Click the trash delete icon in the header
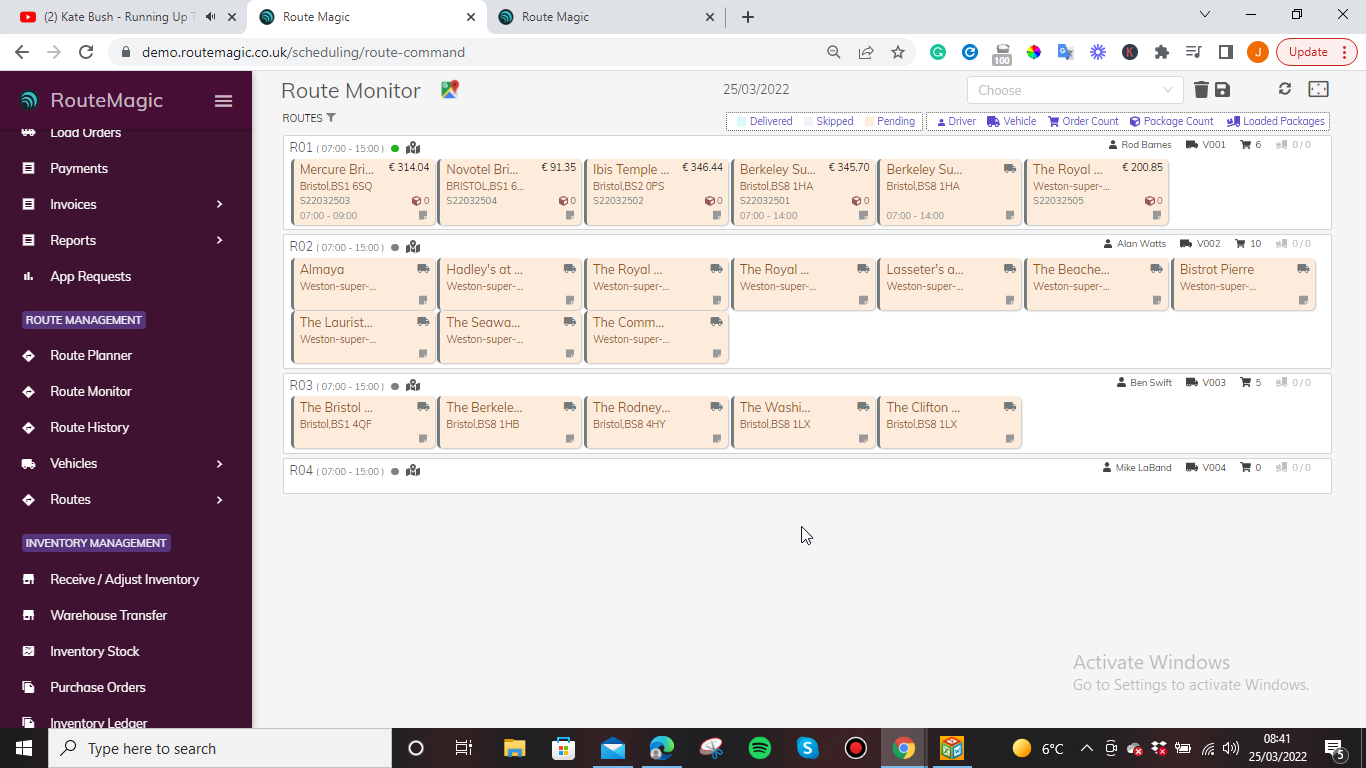This screenshot has height=768, width=1366. pos(1201,90)
